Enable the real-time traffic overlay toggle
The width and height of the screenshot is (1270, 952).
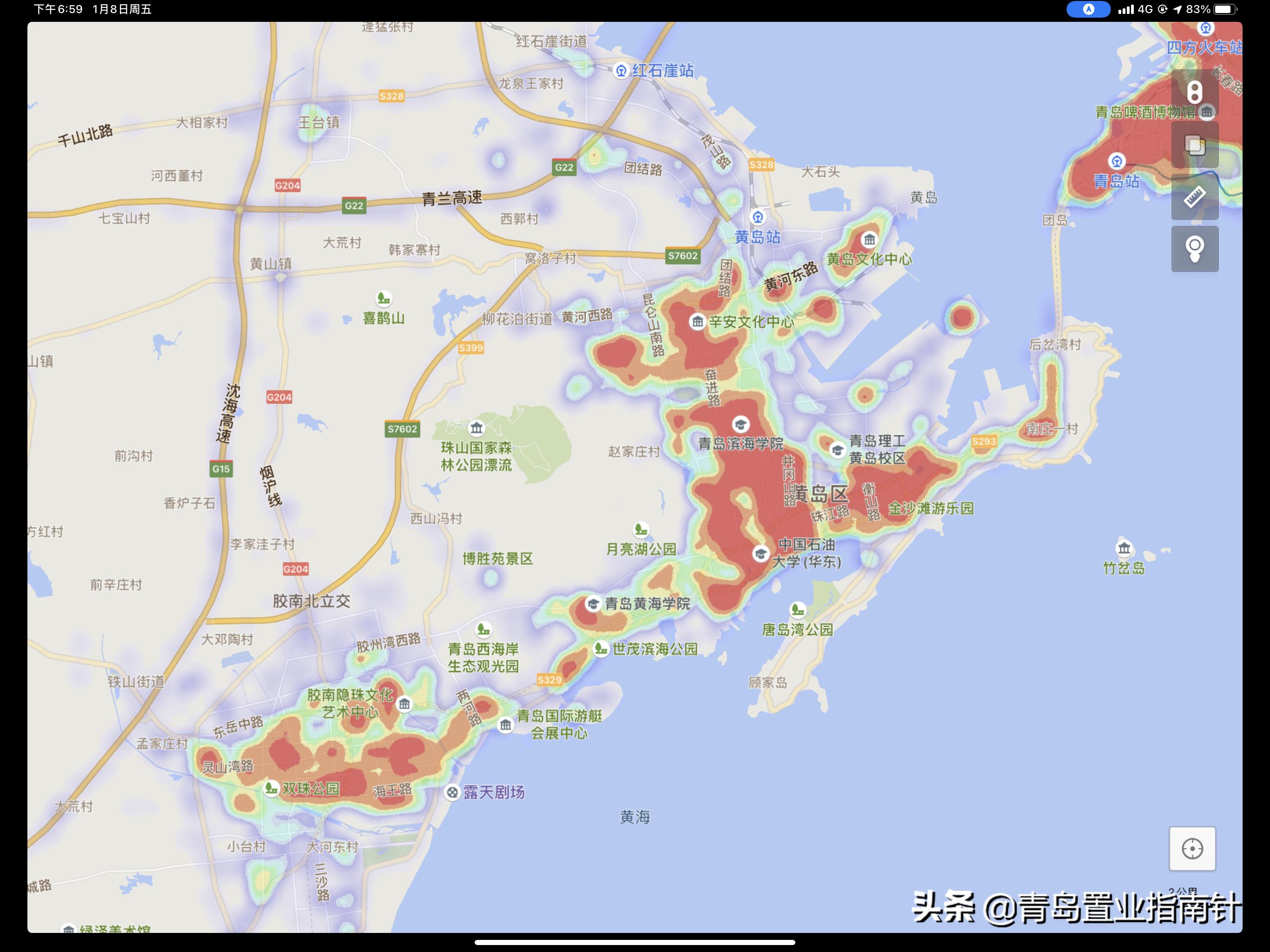(1193, 92)
